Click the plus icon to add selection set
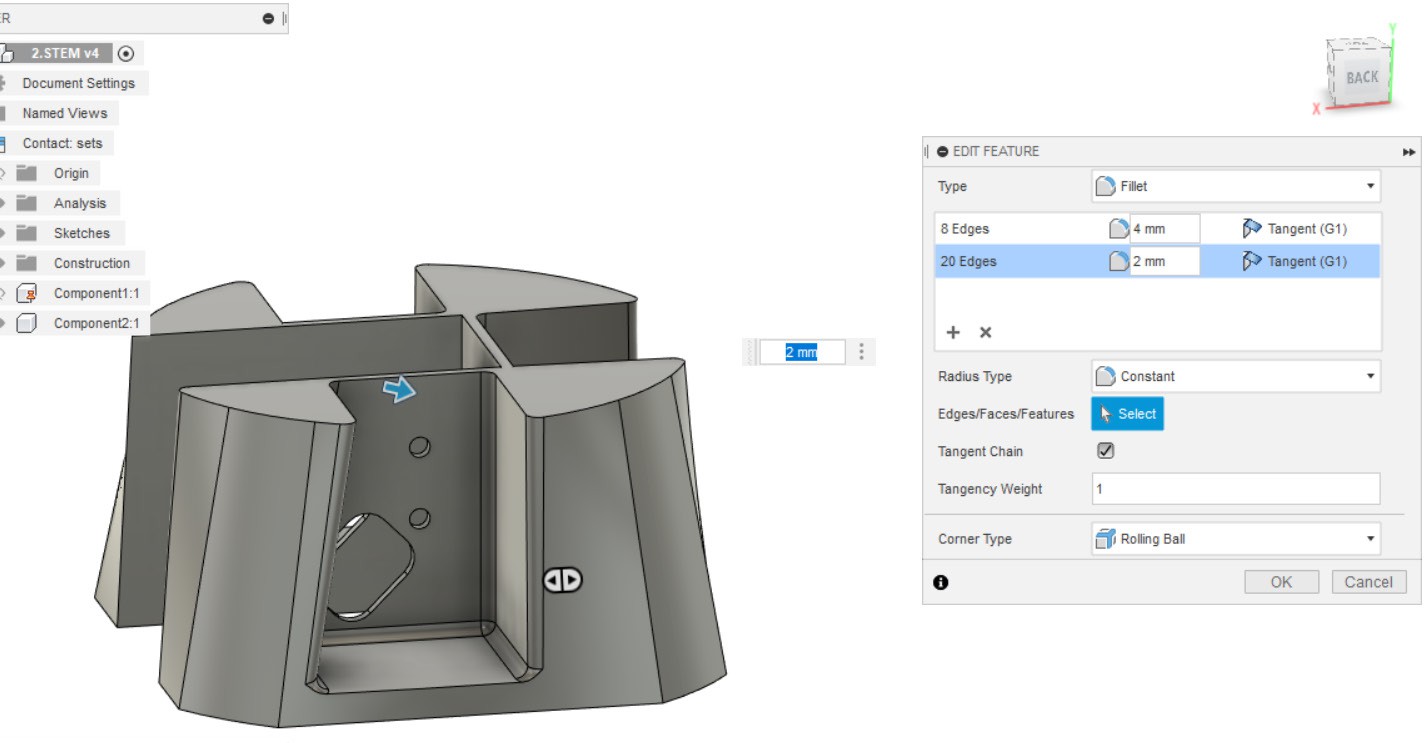Screen dimensions: 1424x743 point(953,332)
